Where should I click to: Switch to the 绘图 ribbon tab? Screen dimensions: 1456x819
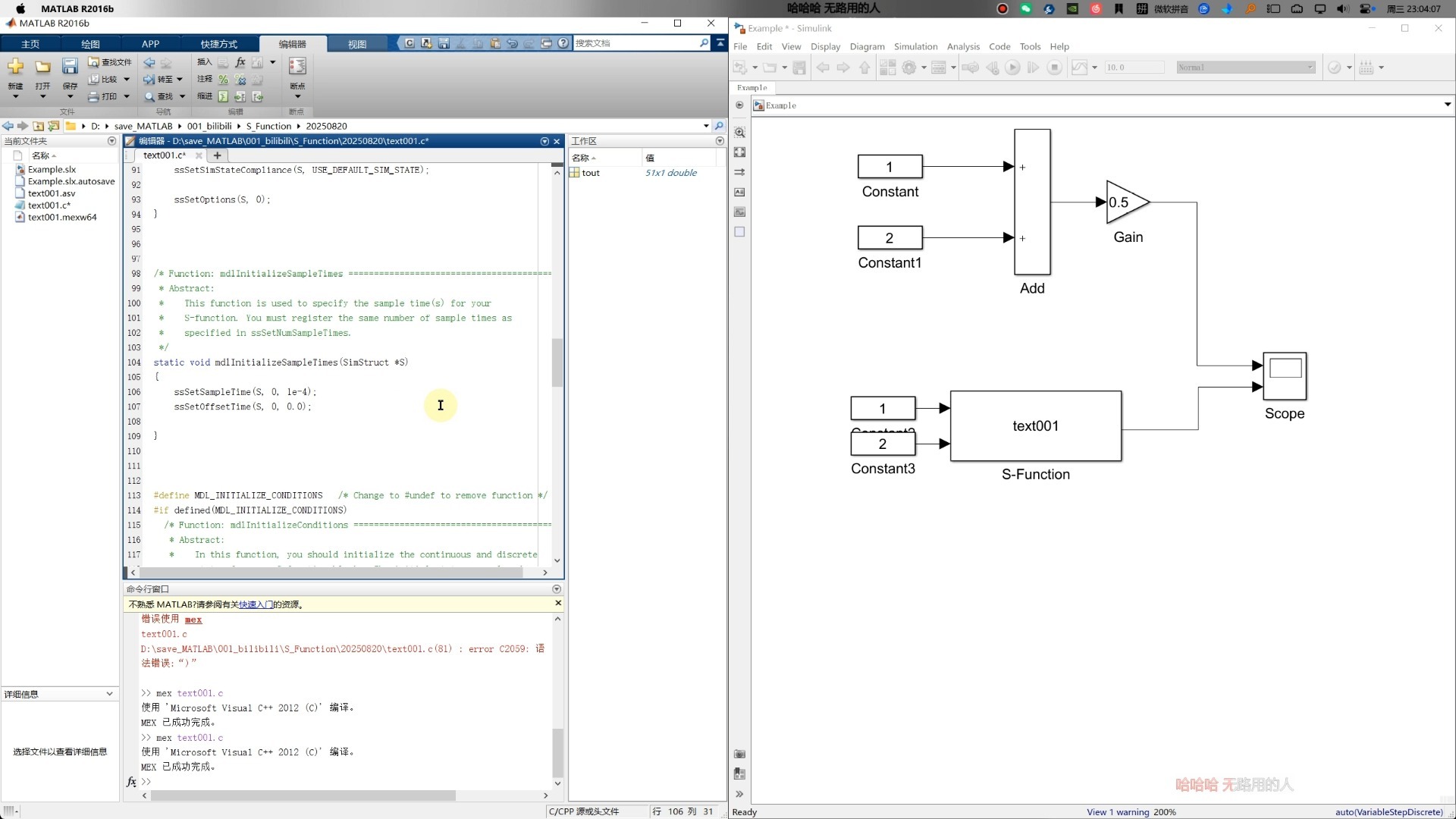coord(90,44)
